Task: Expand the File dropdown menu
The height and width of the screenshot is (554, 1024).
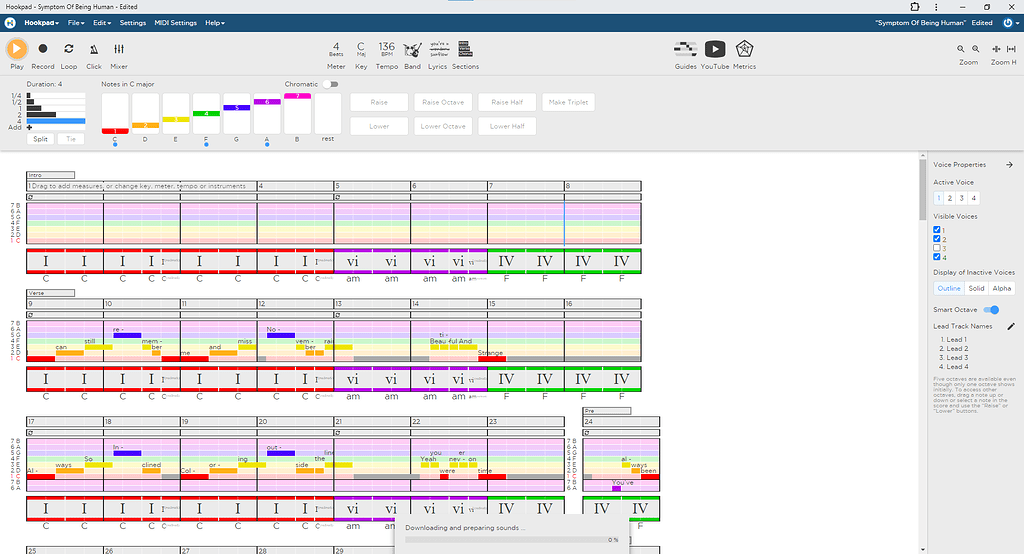Action: [75, 22]
